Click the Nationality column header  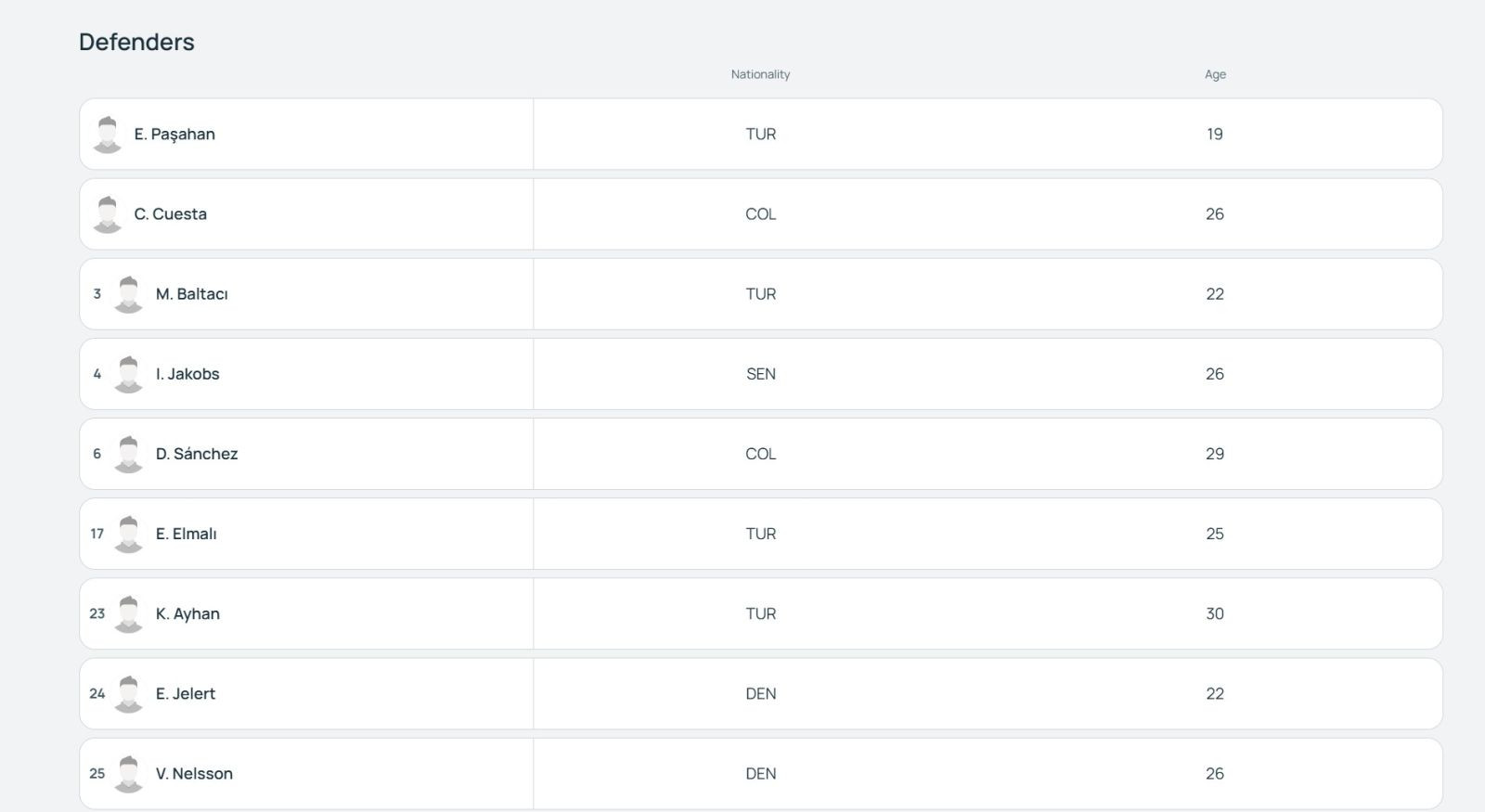pyautogui.click(x=760, y=74)
